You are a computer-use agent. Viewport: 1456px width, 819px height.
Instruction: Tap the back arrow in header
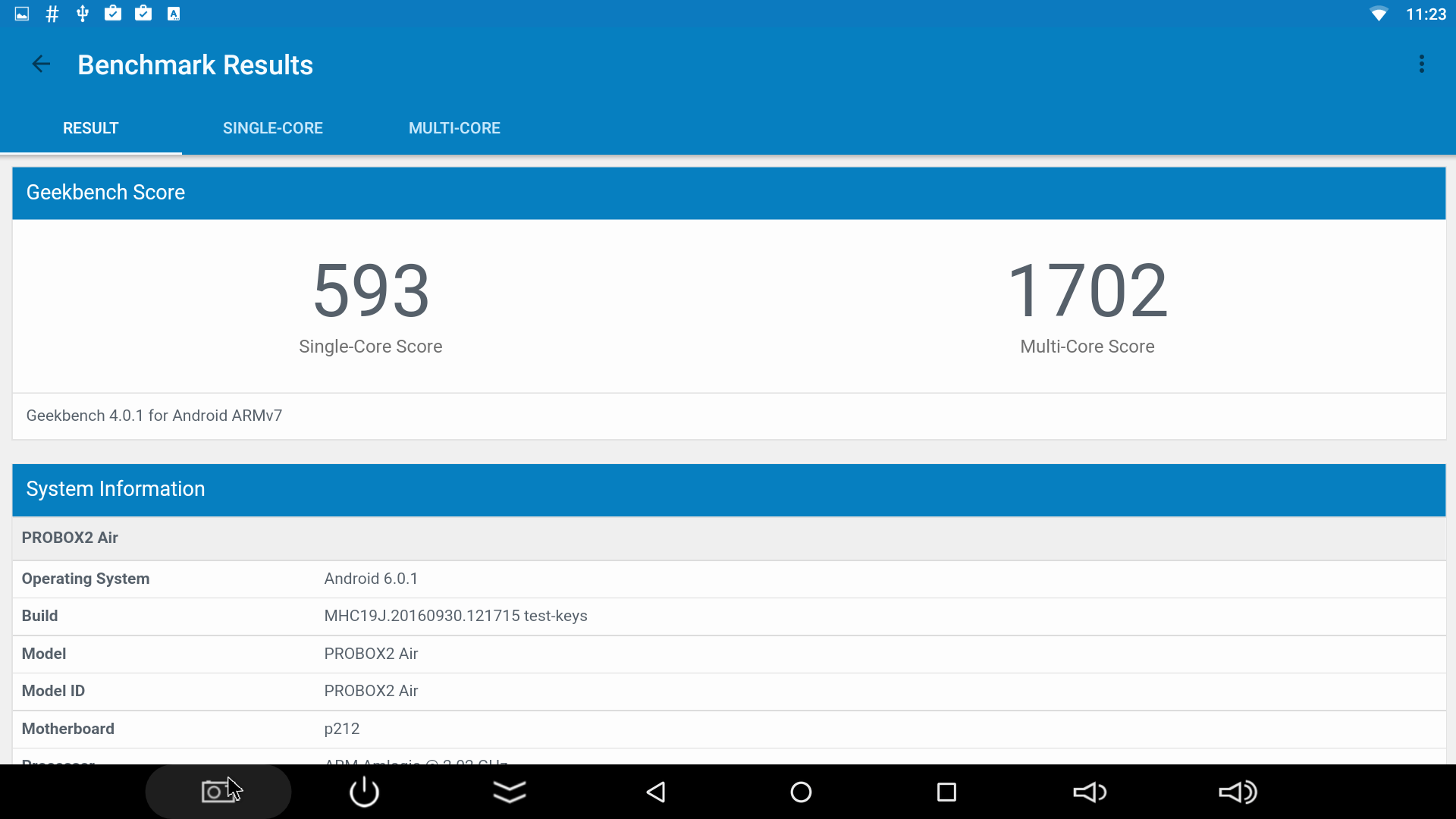click(41, 64)
